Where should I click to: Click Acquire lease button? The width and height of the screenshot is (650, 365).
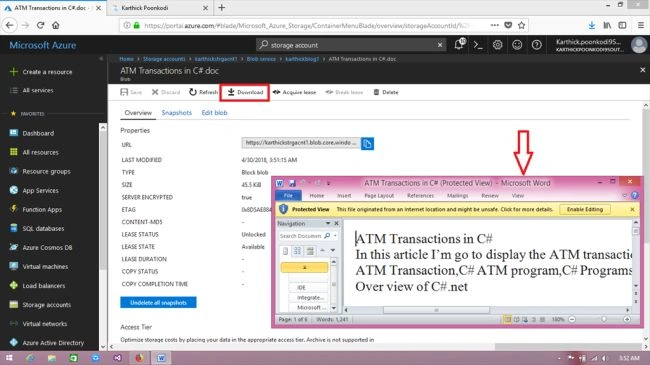pyautogui.click(x=294, y=92)
